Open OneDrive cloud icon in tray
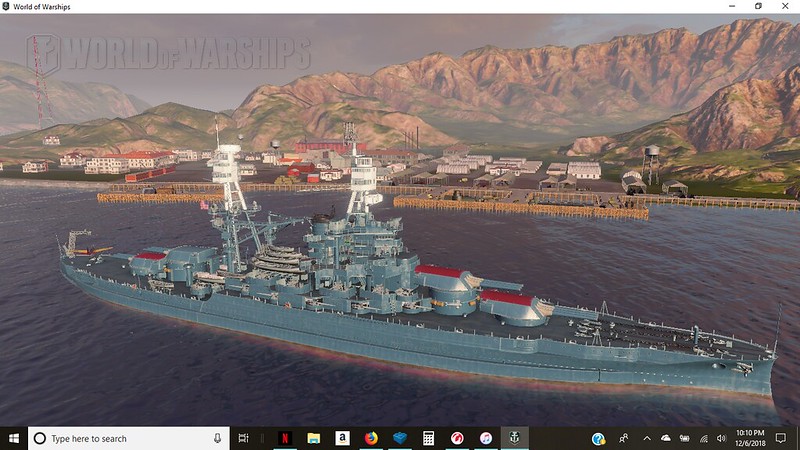 665,438
